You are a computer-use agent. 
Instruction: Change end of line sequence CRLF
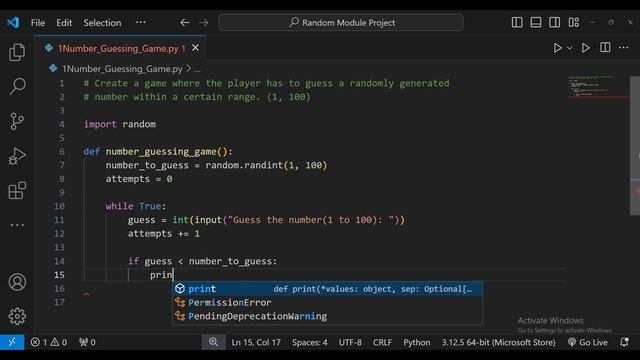click(x=382, y=342)
